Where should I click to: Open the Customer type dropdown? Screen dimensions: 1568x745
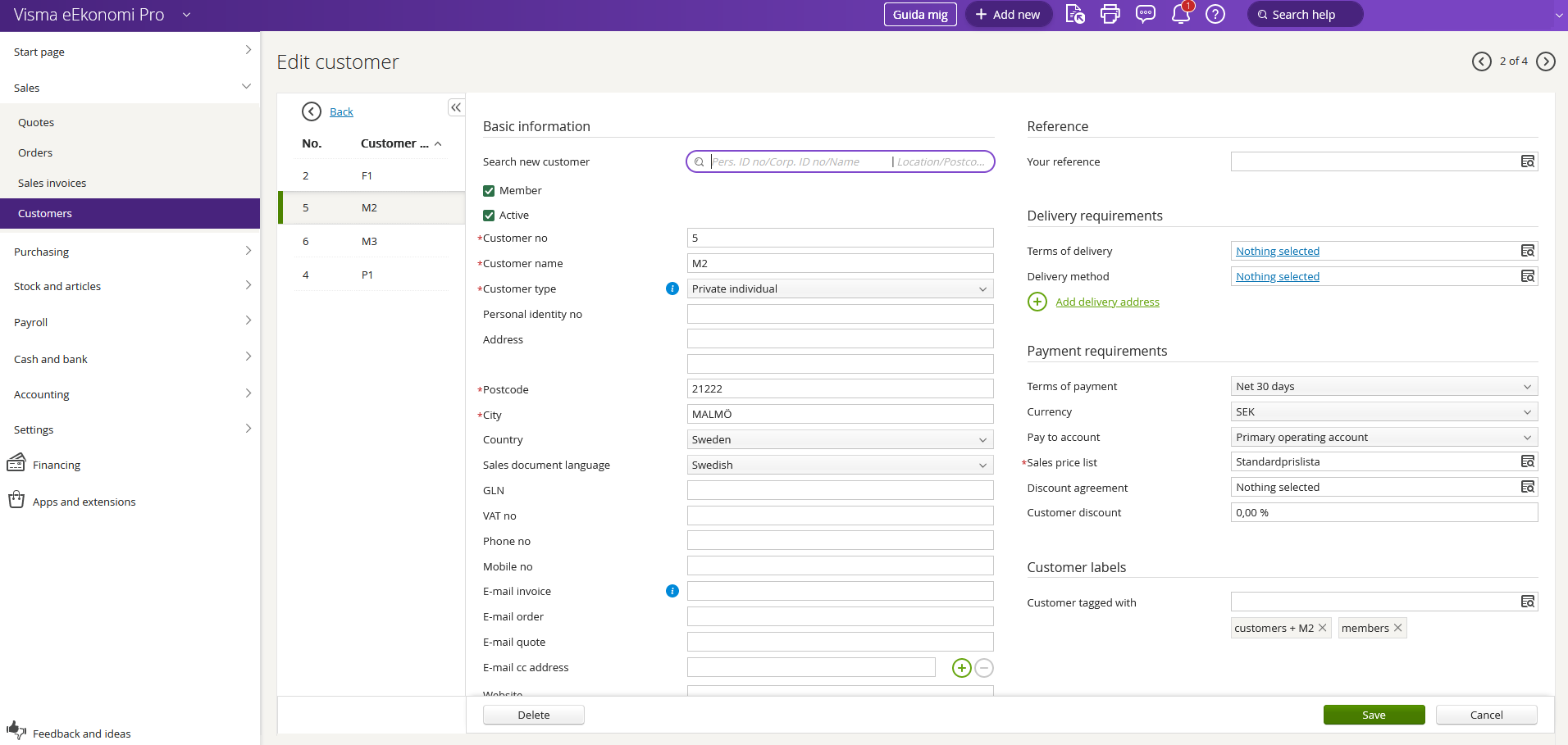[840, 288]
